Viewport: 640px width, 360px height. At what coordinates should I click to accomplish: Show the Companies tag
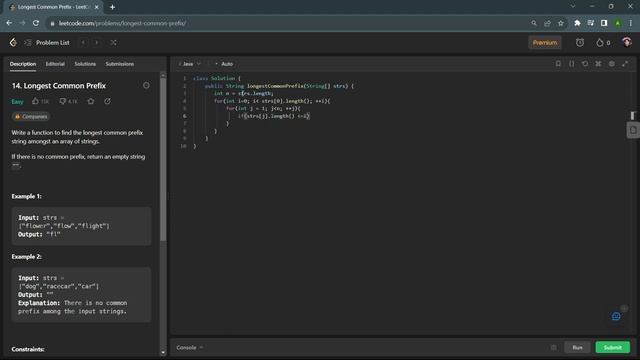[31, 117]
